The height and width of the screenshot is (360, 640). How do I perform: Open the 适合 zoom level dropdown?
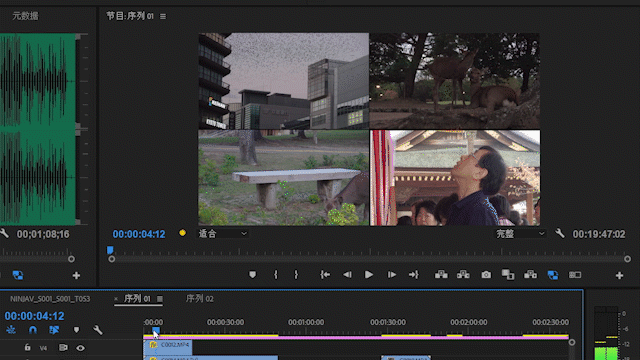(223, 233)
